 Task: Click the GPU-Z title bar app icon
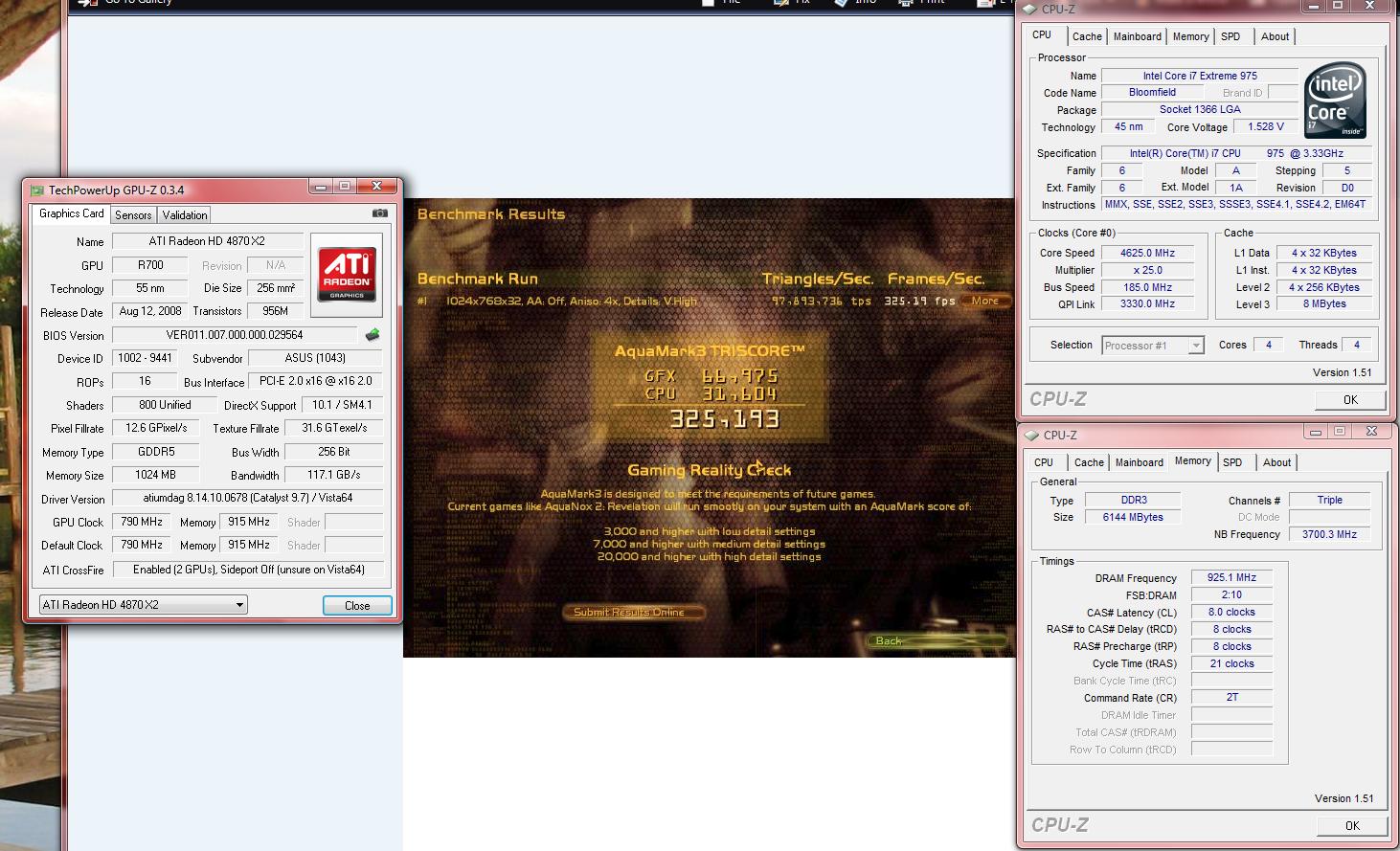[37, 190]
